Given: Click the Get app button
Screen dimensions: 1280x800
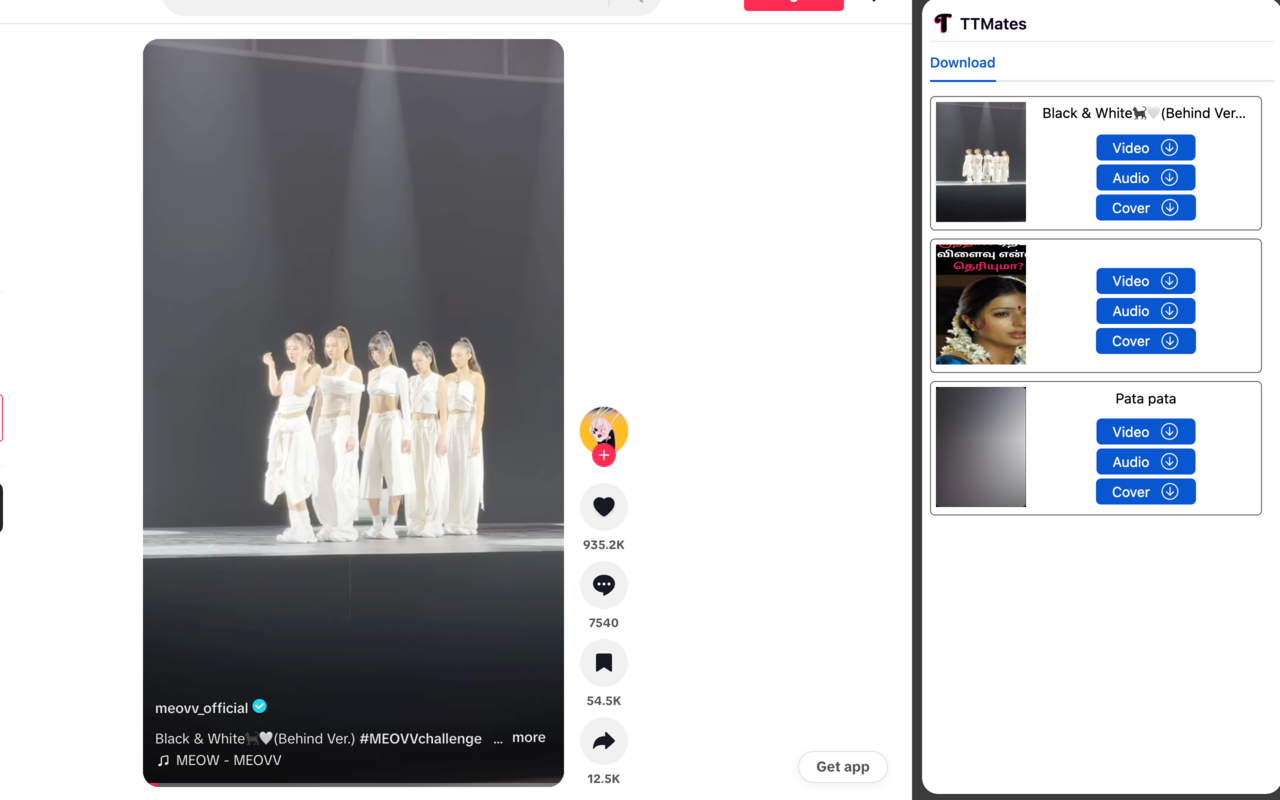Looking at the screenshot, I should tap(842, 766).
